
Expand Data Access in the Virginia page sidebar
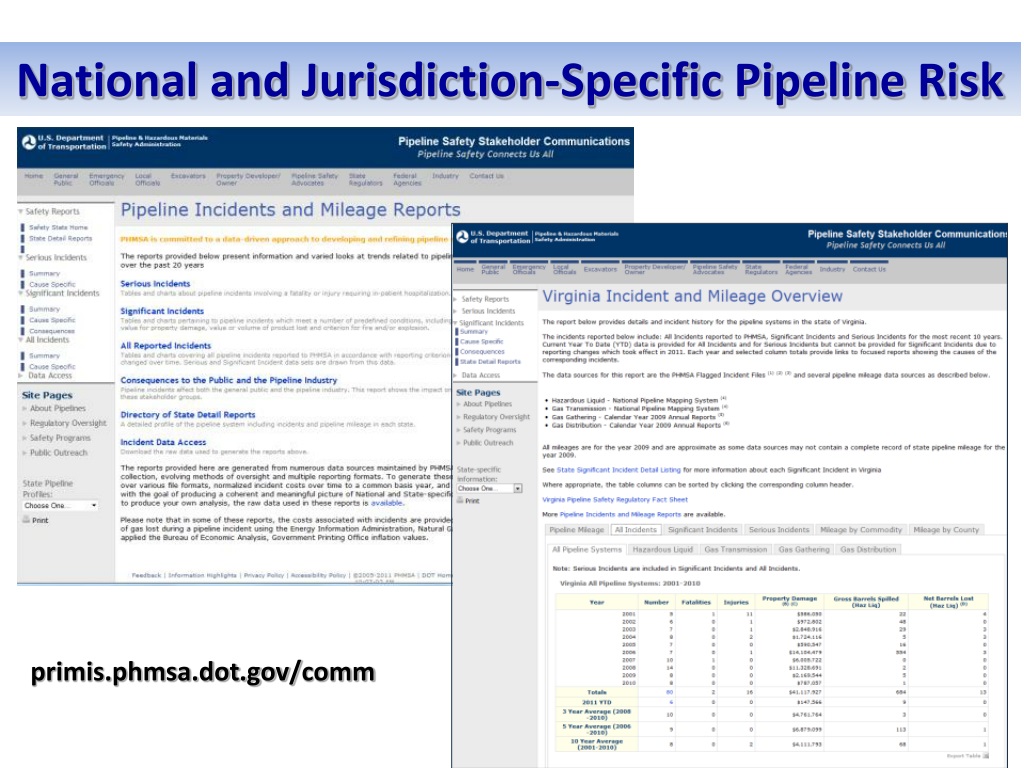(456, 376)
